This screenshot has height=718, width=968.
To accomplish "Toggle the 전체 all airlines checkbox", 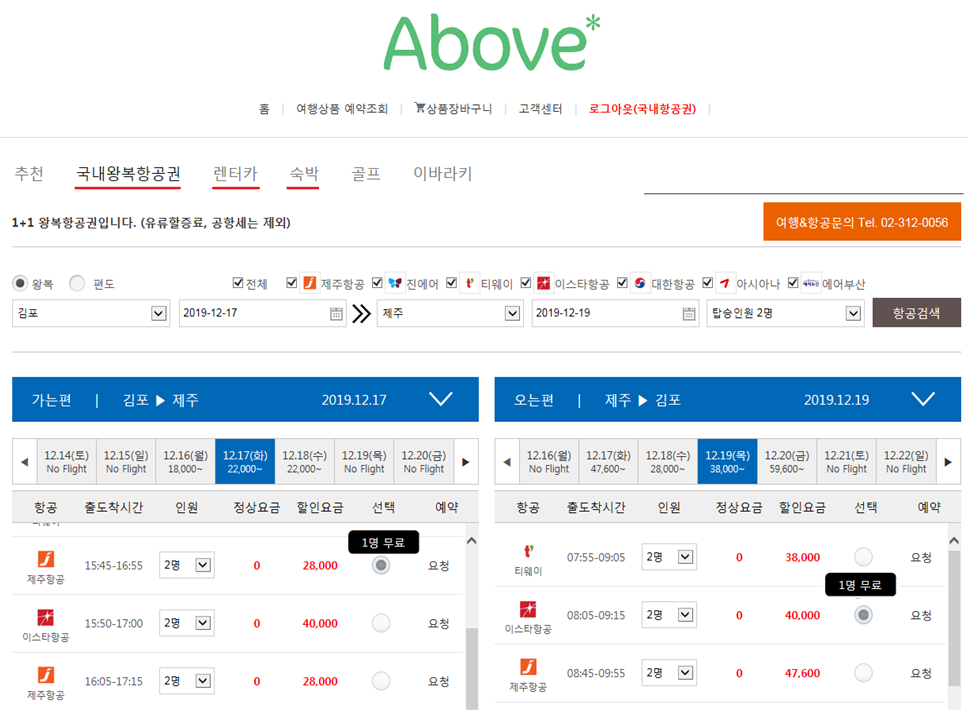I will [x=238, y=283].
